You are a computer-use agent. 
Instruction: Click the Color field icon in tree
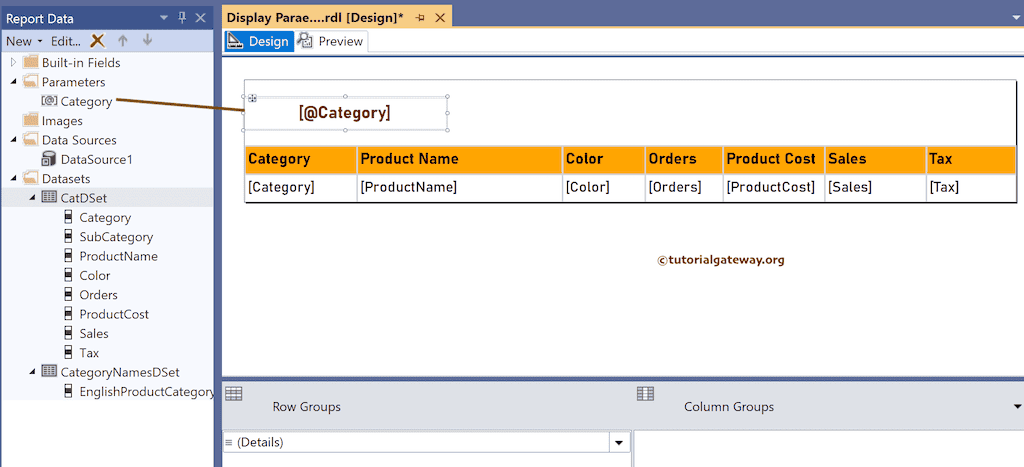(68, 275)
